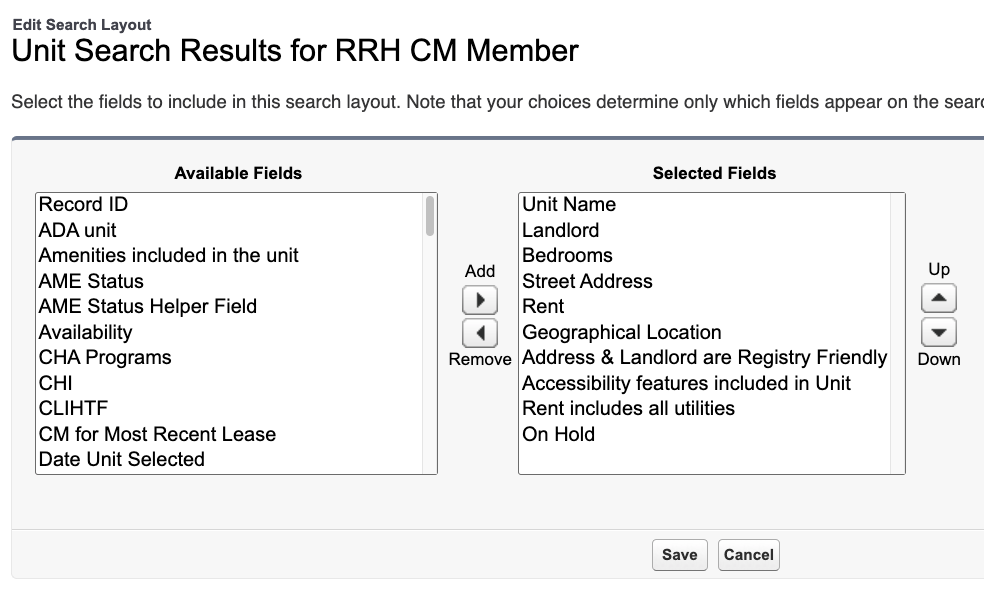Choose AME Status in Available Fields
This screenshot has height=615, width=984.
click(91, 281)
